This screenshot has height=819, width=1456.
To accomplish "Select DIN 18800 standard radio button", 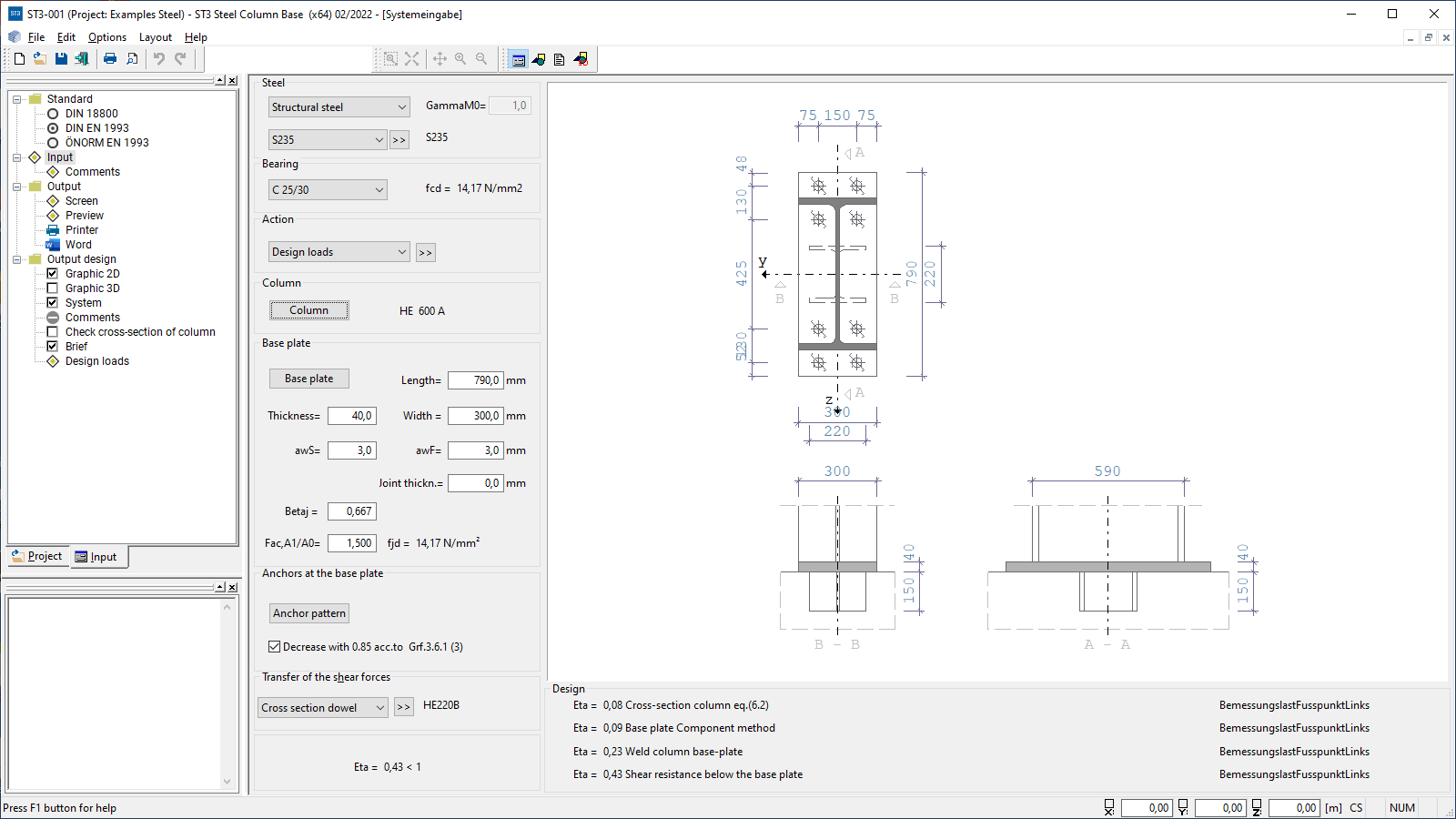I will coord(53,114).
